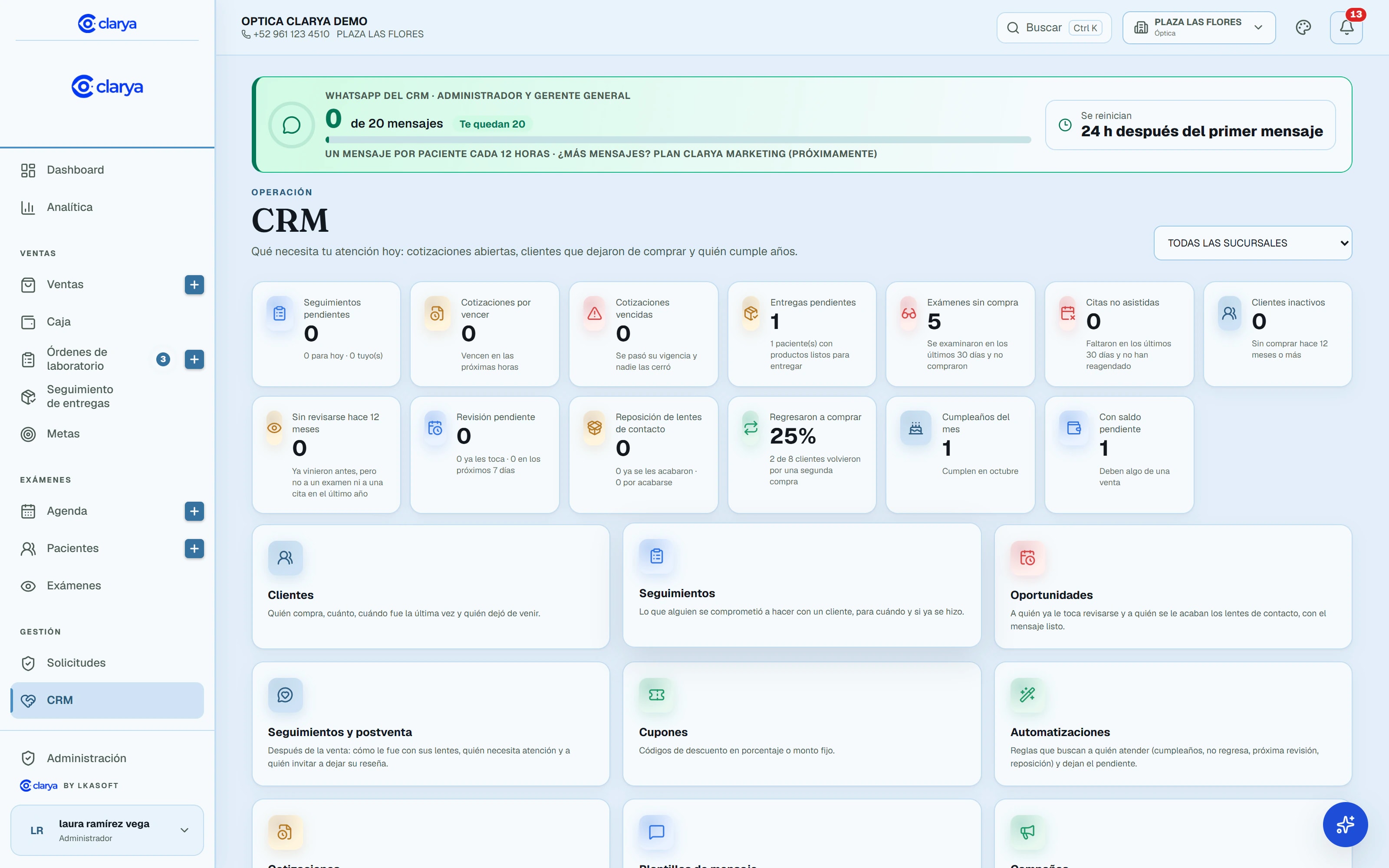Click the Órdenes de laboratorio badge 3
This screenshot has width=1389, height=868.
(x=163, y=359)
